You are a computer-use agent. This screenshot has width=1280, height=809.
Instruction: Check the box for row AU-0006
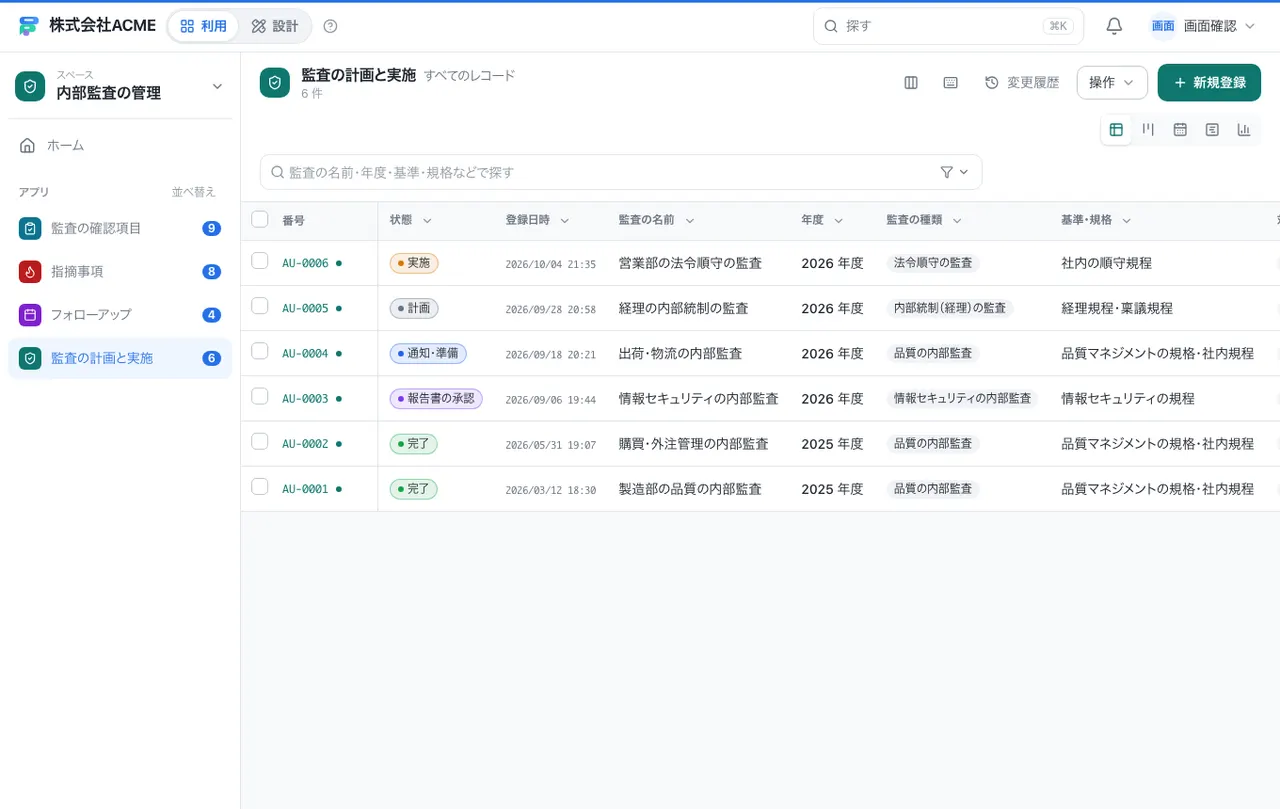coord(260,261)
